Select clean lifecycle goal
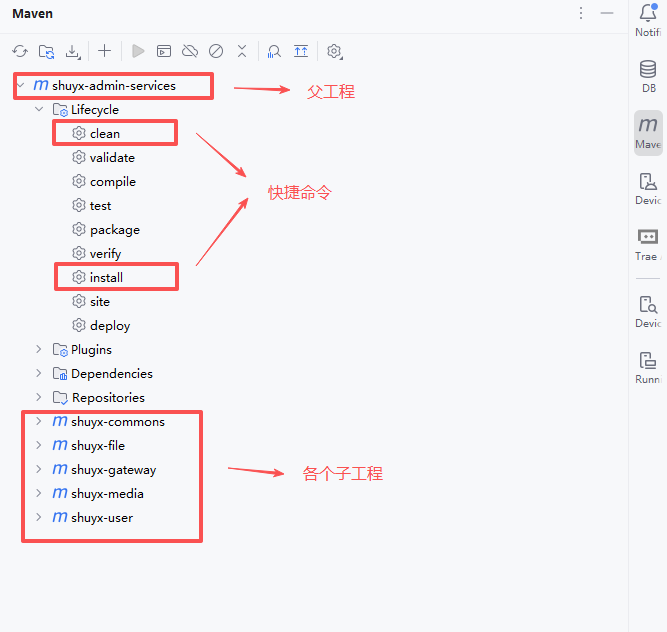Screen dimensions: 667x632 coord(105,134)
